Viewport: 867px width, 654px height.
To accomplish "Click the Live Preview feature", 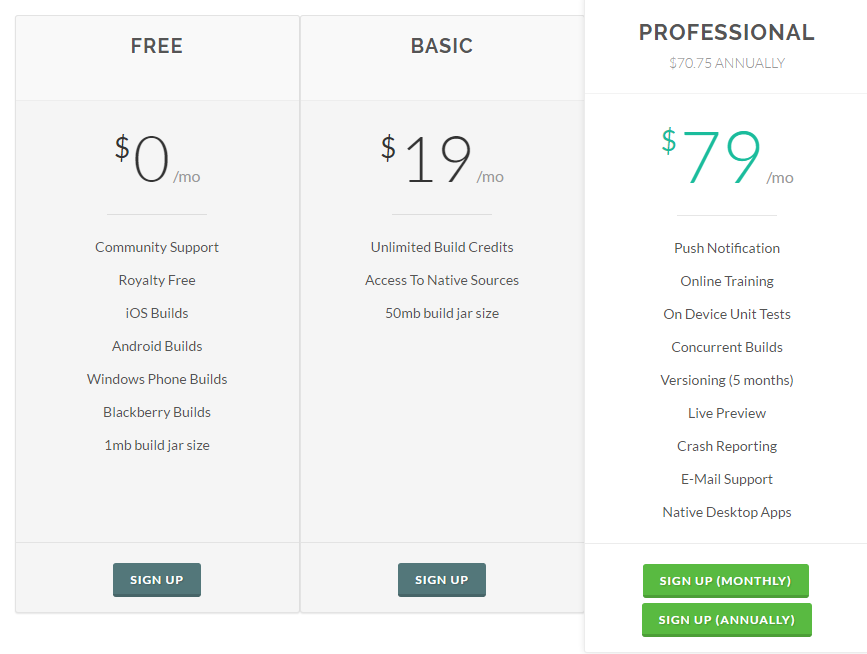I will [727, 413].
